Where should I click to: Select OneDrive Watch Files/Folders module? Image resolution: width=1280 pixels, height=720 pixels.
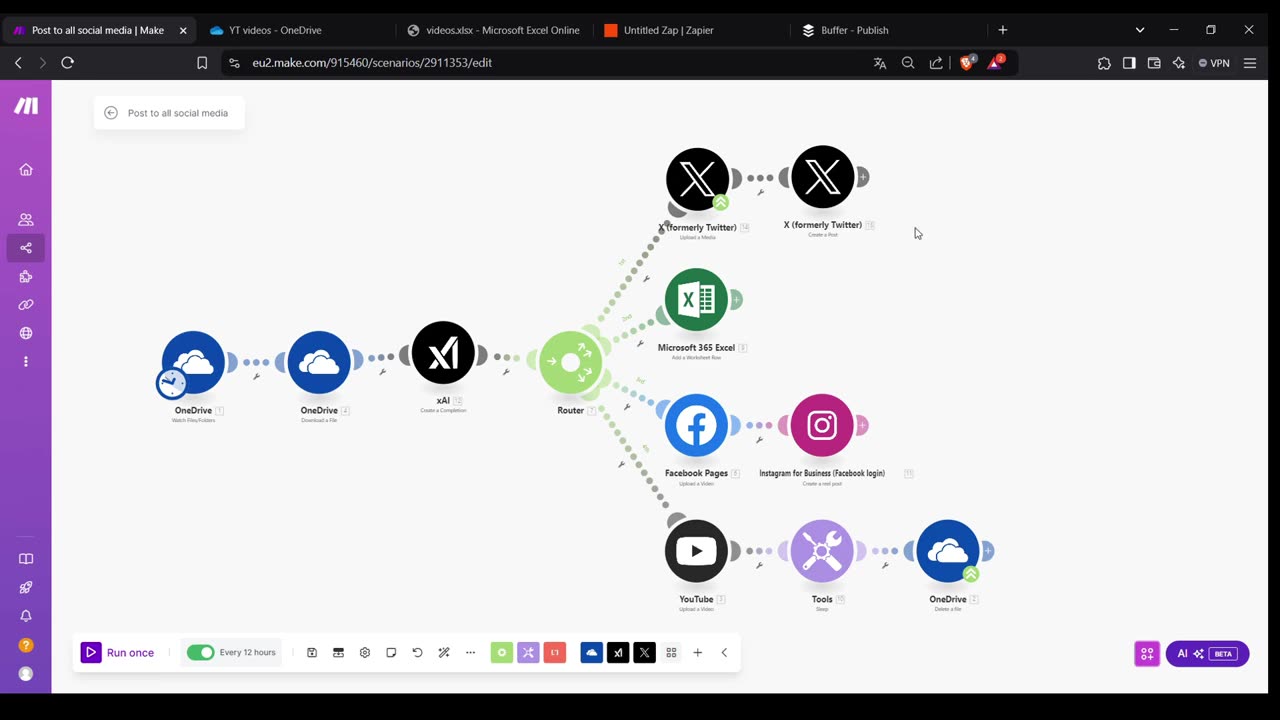coord(193,362)
